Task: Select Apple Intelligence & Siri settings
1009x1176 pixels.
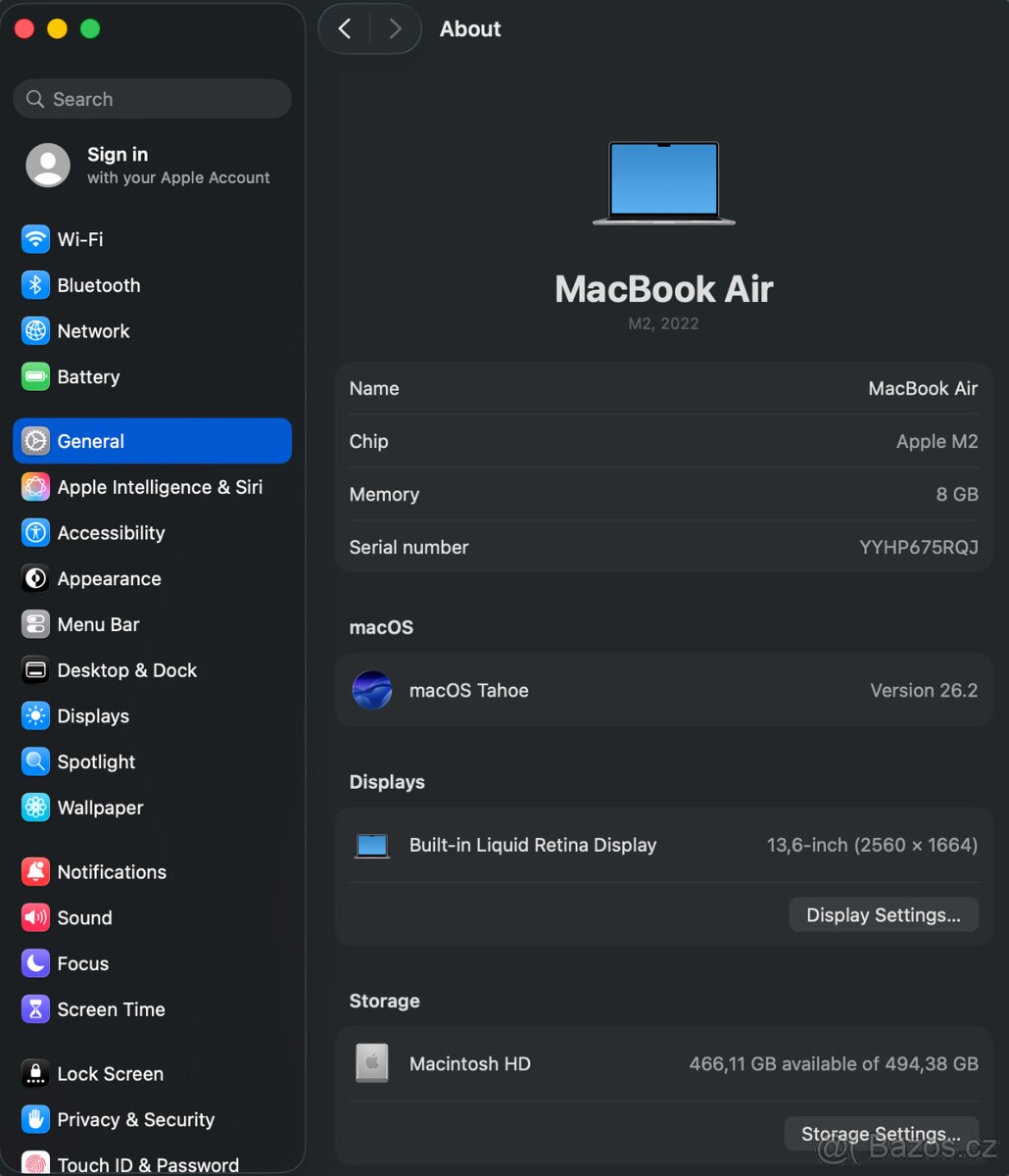Action: click(x=160, y=487)
